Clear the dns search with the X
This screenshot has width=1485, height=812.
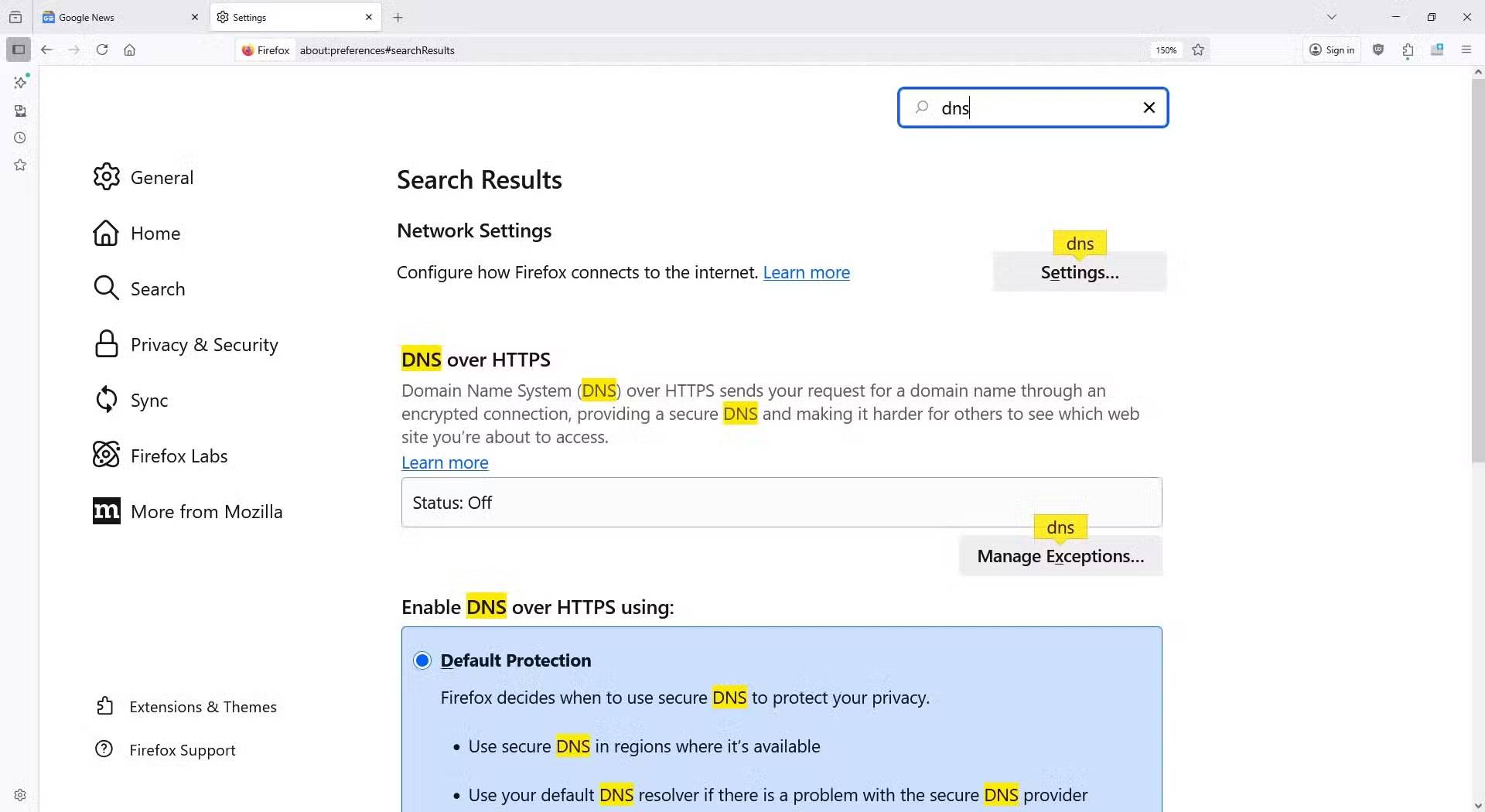tap(1149, 107)
